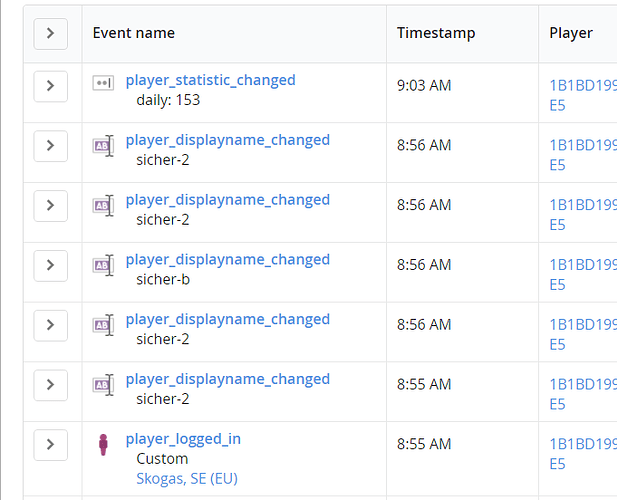The image size is (617, 500).
Task: Click the displayname icon beside 8:55 AM sicher-2
Action: tap(103, 385)
